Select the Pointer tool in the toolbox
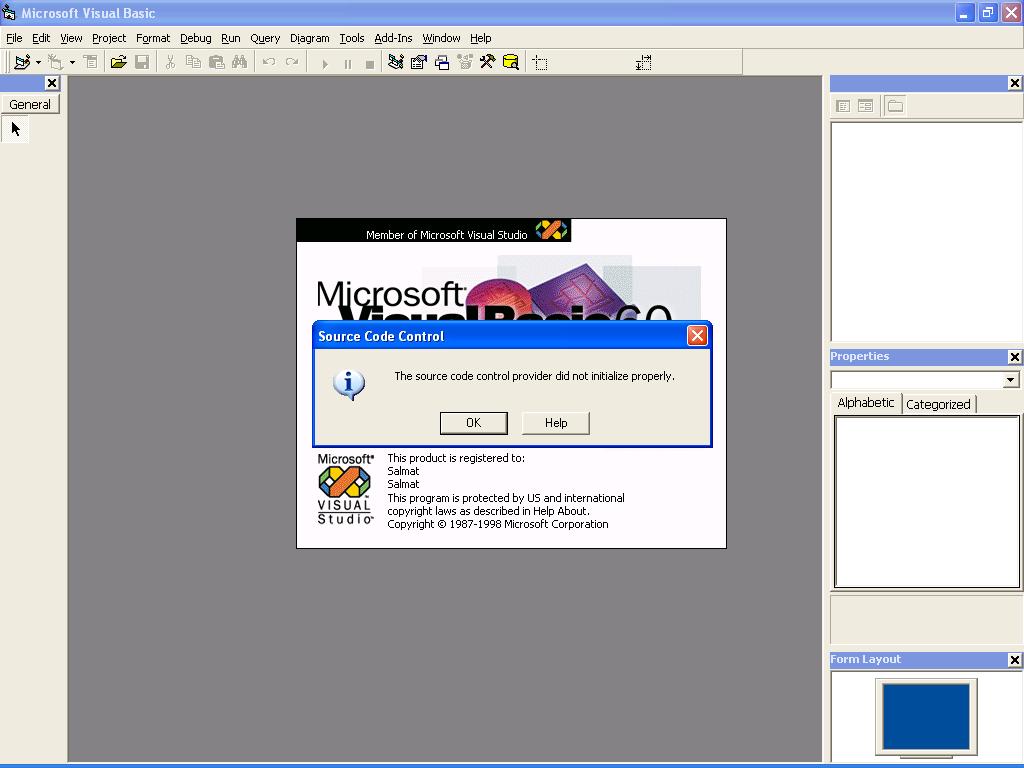This screenshot has width=1024, height=768. [x=16, y=129]
